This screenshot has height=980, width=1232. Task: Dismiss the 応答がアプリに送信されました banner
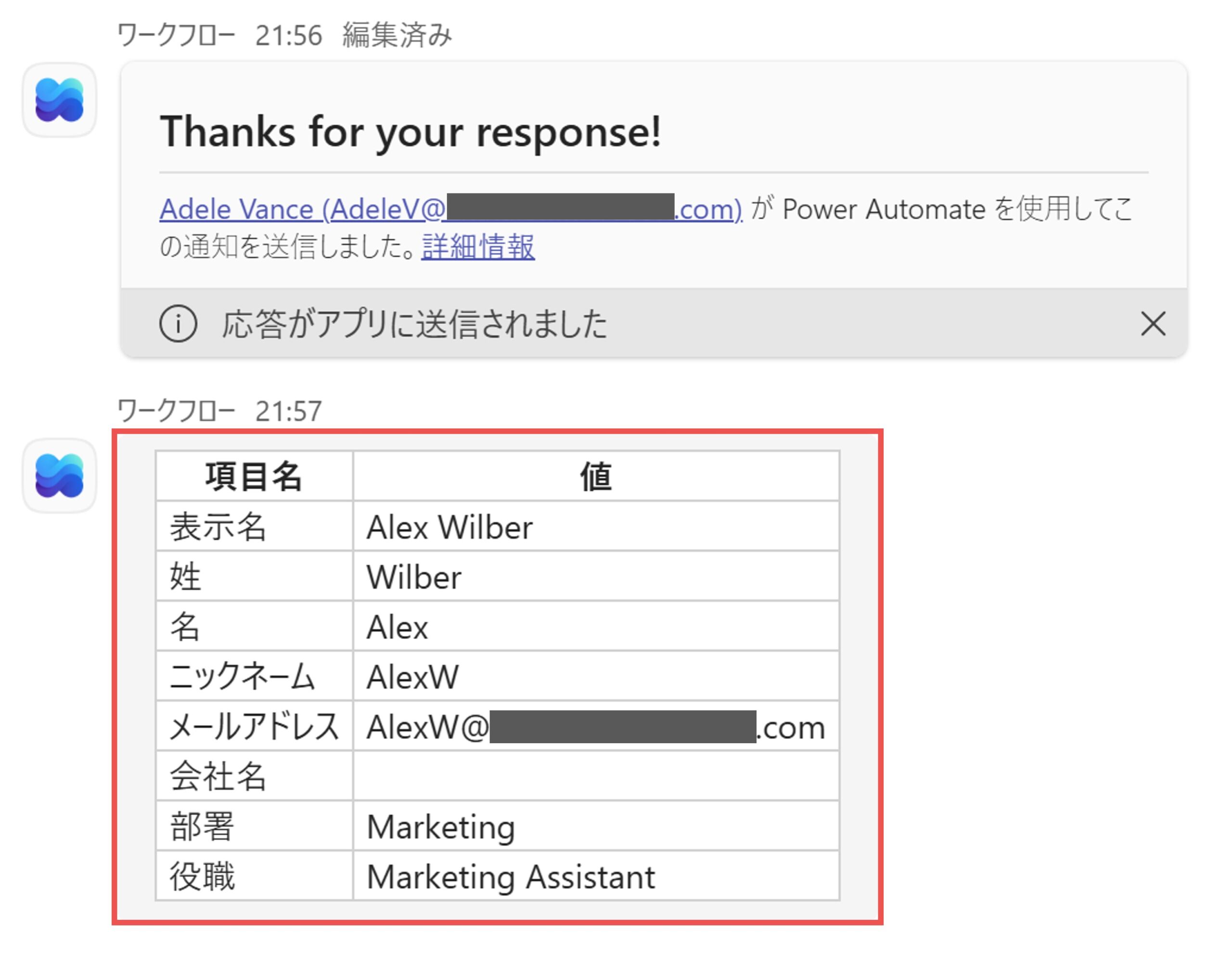(1153, 324)
